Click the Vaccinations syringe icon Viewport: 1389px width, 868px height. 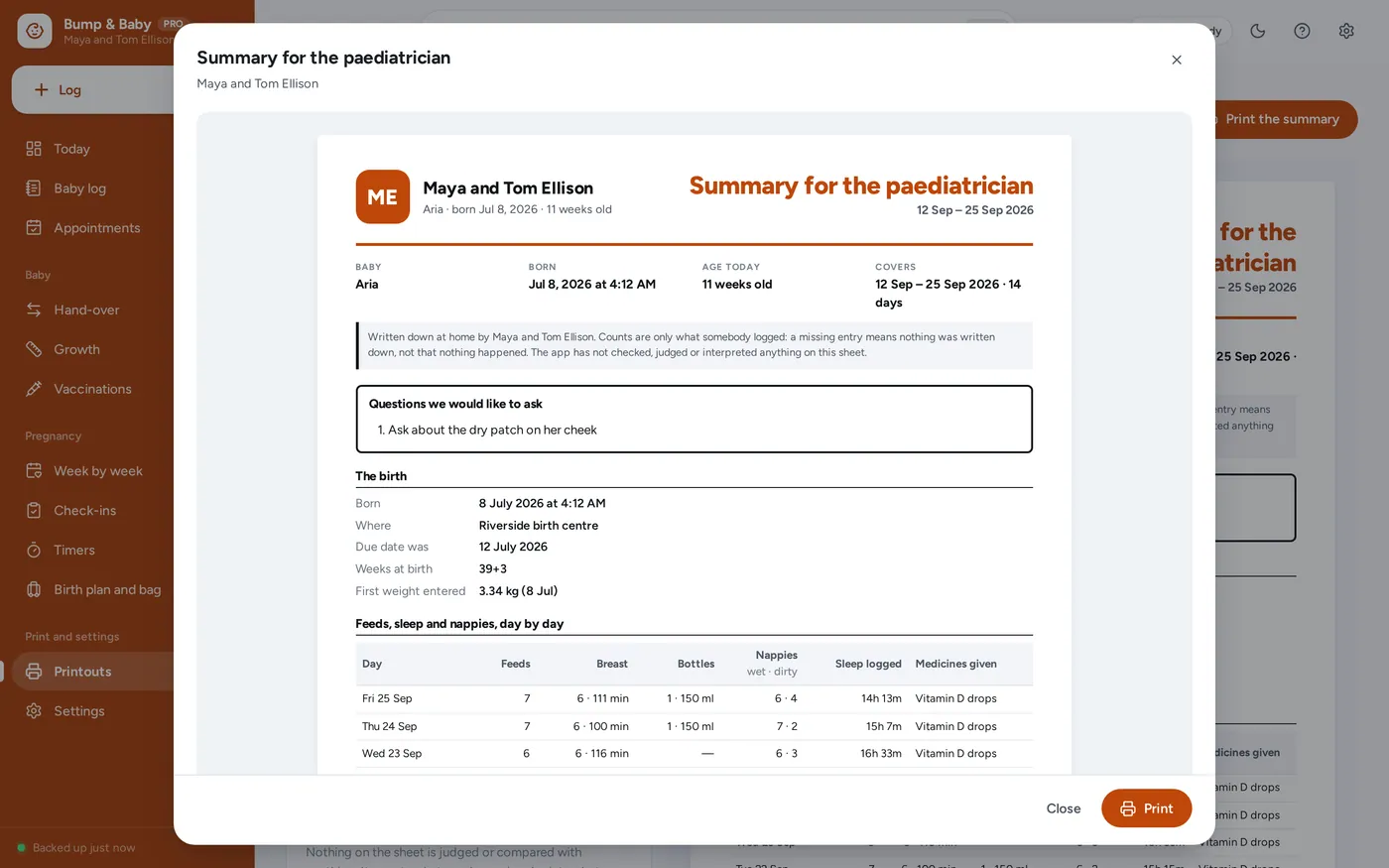pyautogui.click(x=34, y=389)
